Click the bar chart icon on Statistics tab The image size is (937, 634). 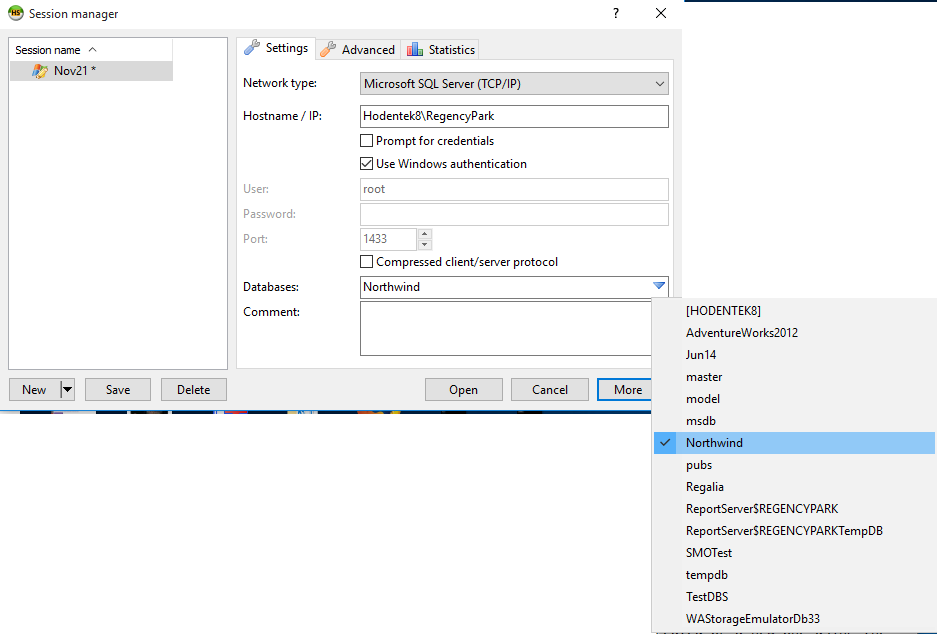(415, 48)
